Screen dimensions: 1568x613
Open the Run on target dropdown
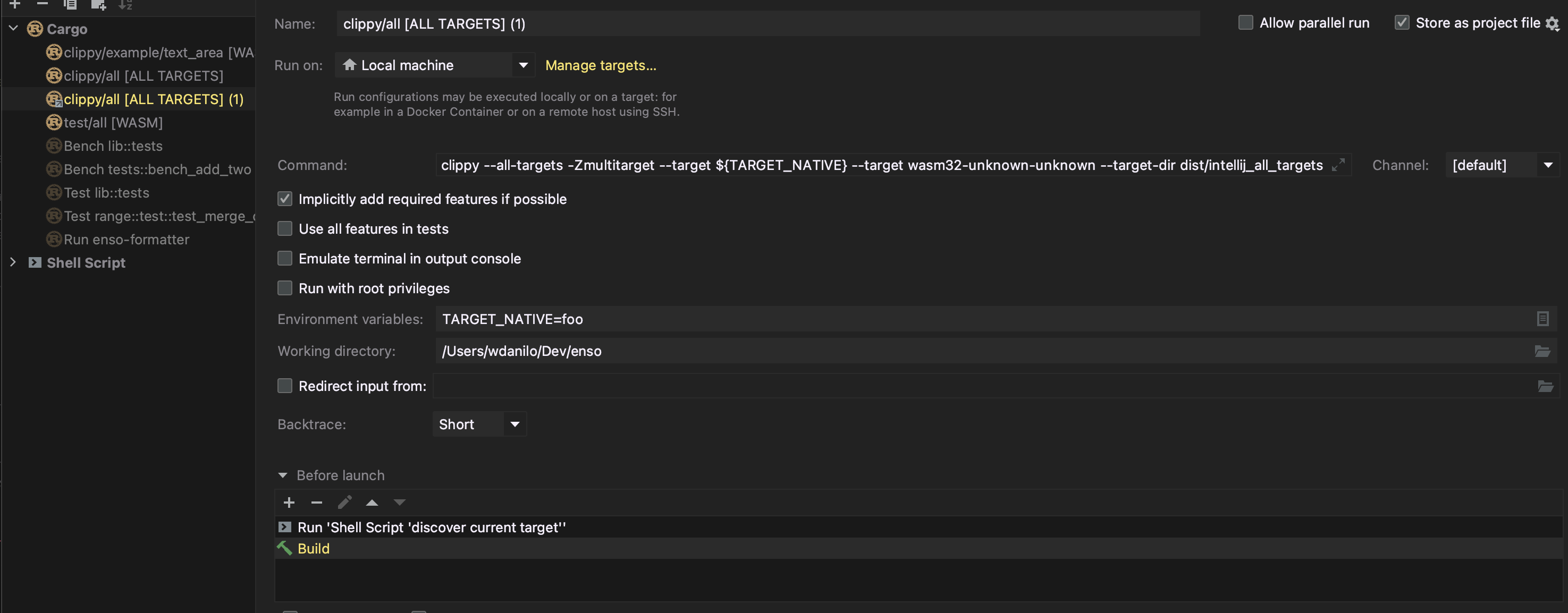pos(522,65)
